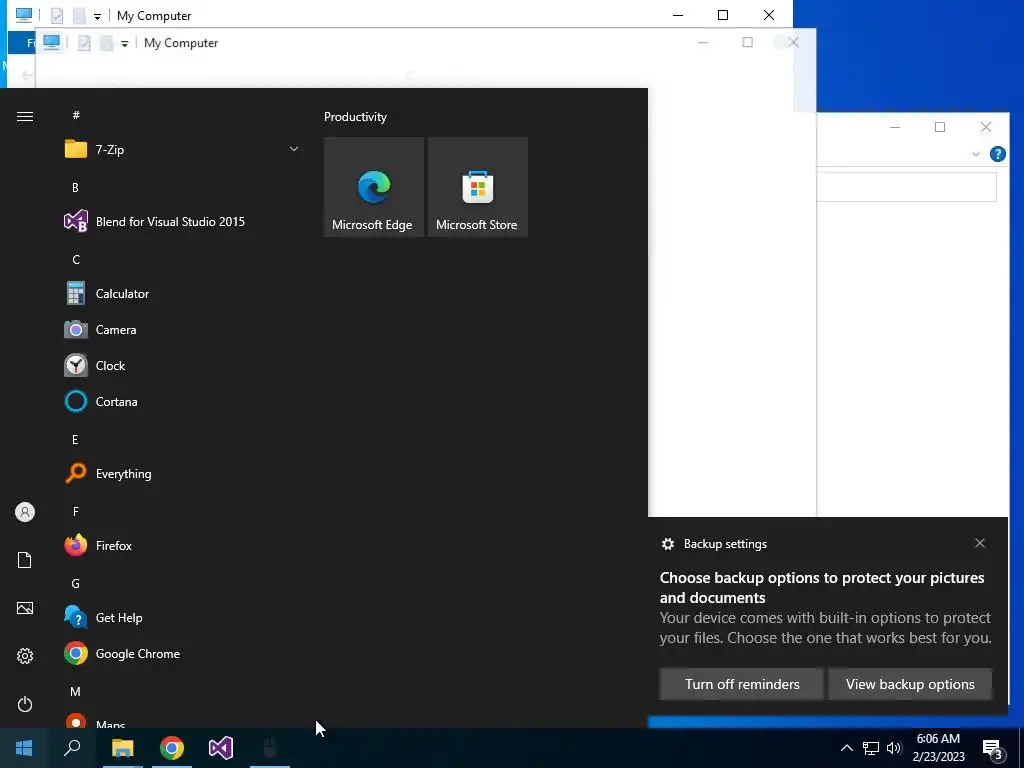Open File Explorer from the taskbar
Viewport: 1024px width, 768px height.
(x=122, y=748)
